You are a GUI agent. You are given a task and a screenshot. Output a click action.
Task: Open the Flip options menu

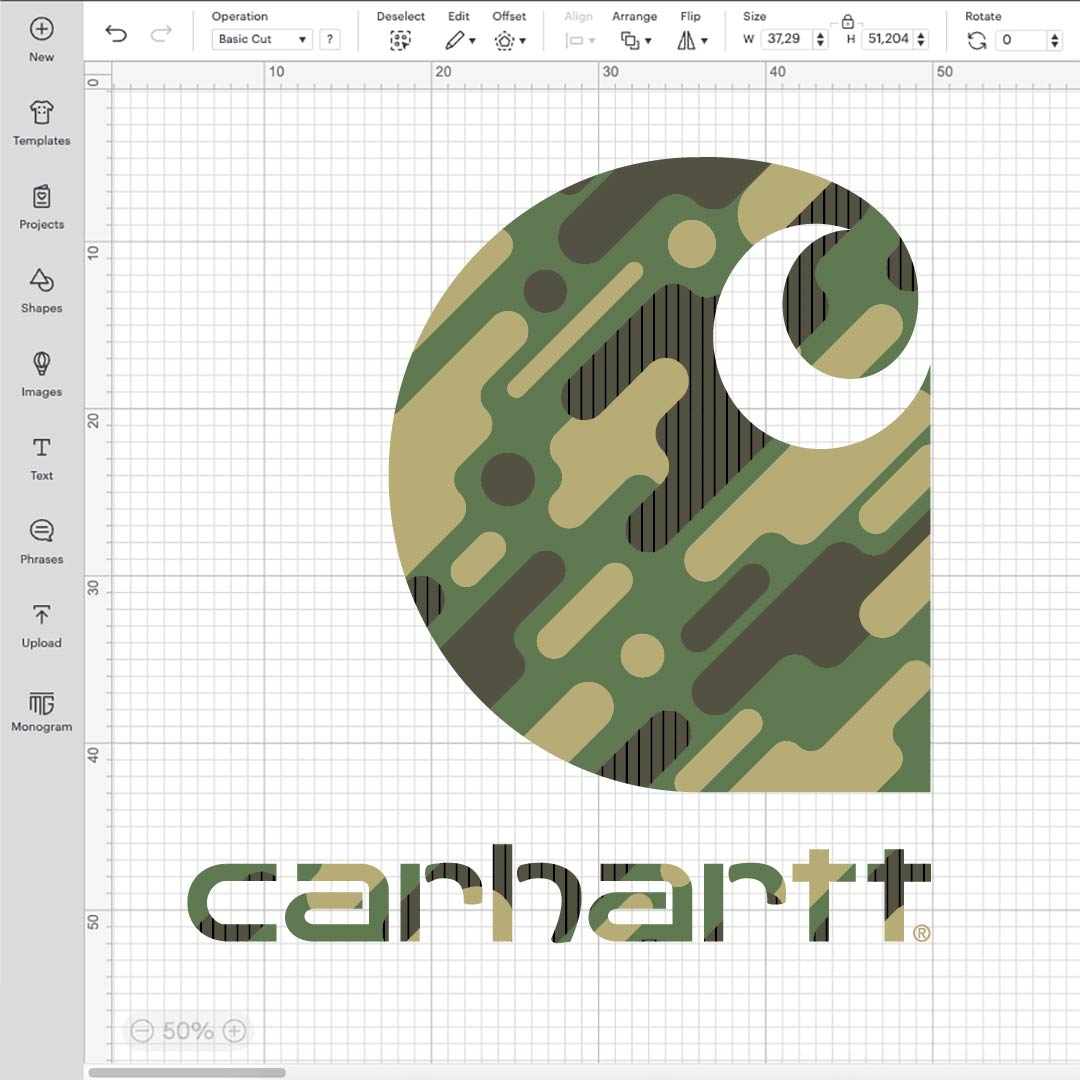[x=691, y=40]
